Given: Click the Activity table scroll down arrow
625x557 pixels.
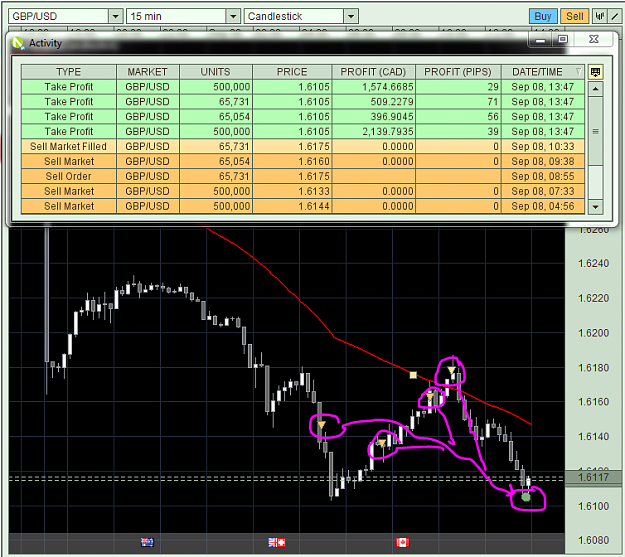Looking at the screenshot, I should [595, 207].
